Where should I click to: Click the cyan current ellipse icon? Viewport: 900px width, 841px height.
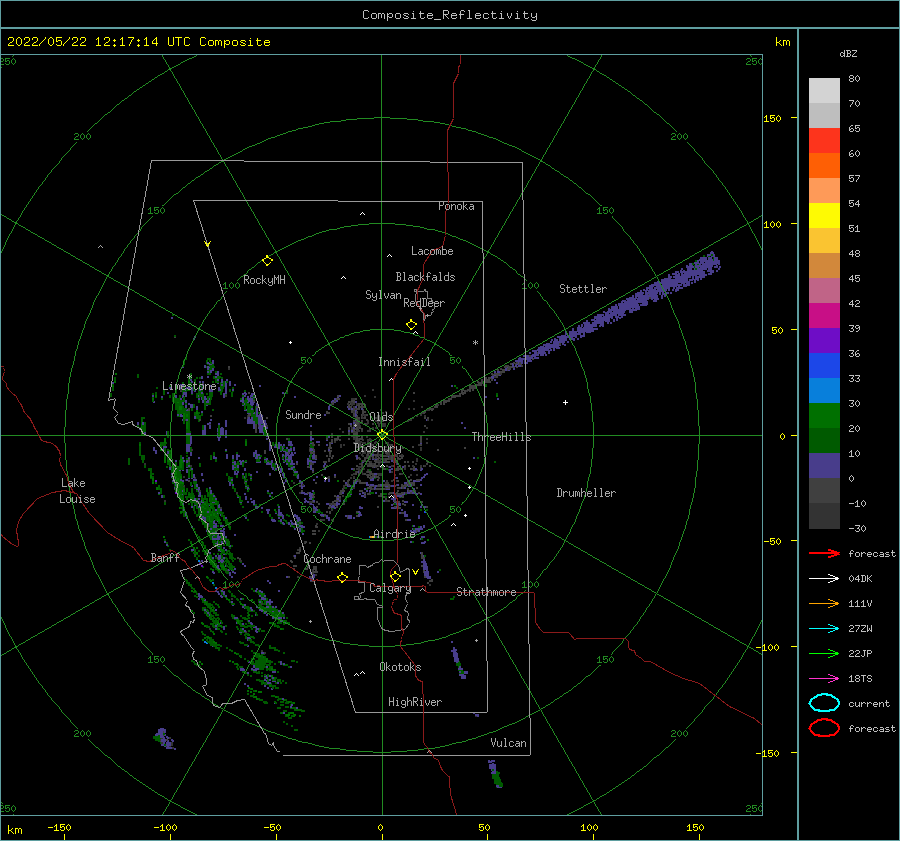pos(824,703)
